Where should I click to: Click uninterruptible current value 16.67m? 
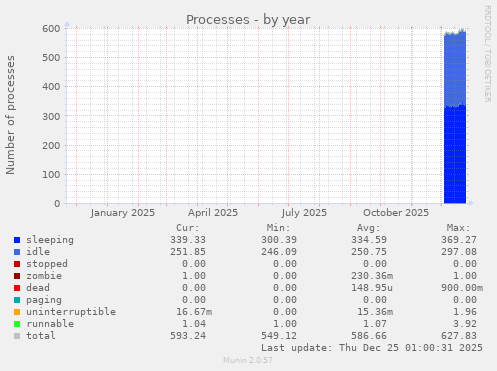coord(194,312)
